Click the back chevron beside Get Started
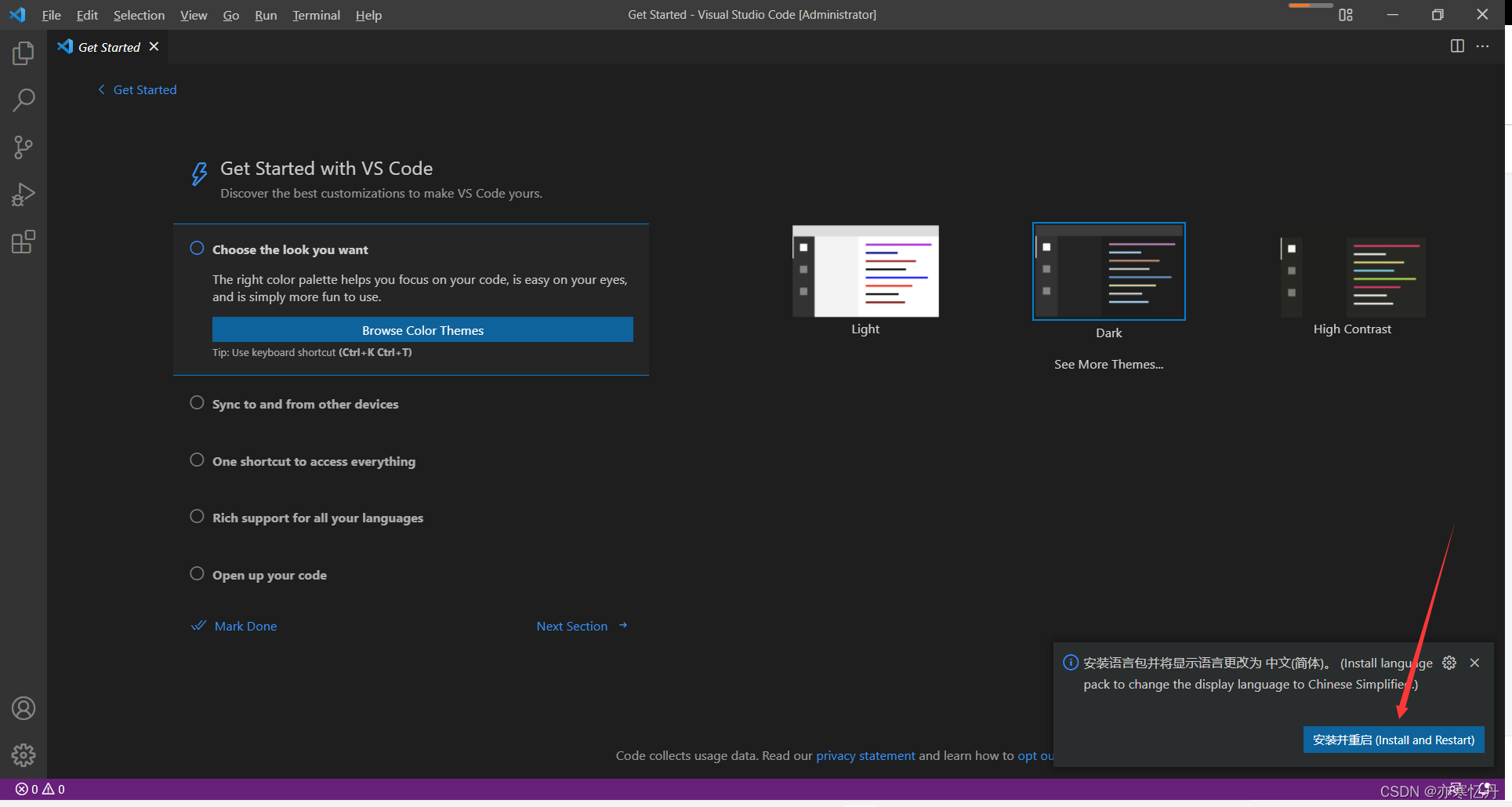 click(101, 89)
